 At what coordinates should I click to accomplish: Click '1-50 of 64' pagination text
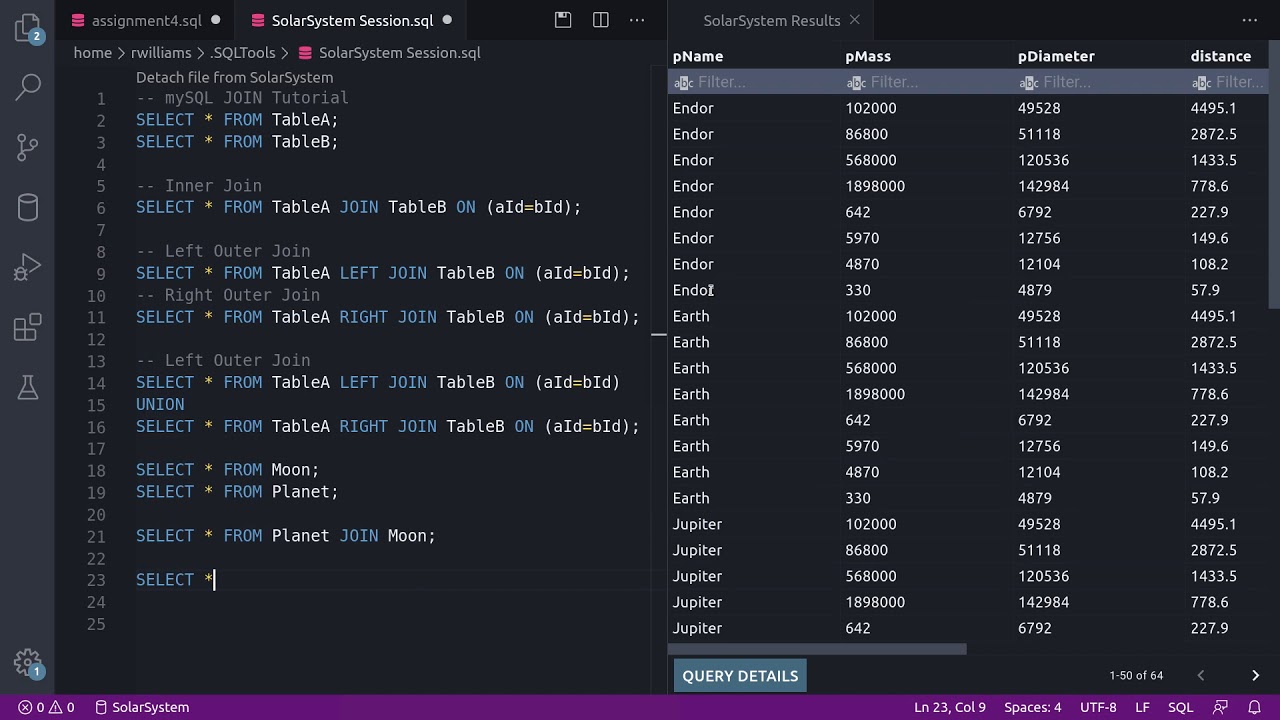[x=1136, y=676]
